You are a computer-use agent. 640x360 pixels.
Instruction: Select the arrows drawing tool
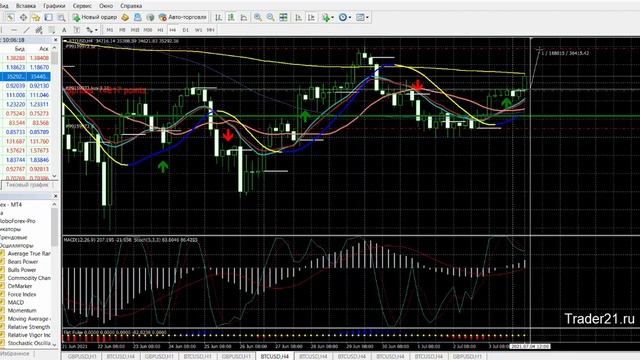[89, 30]
